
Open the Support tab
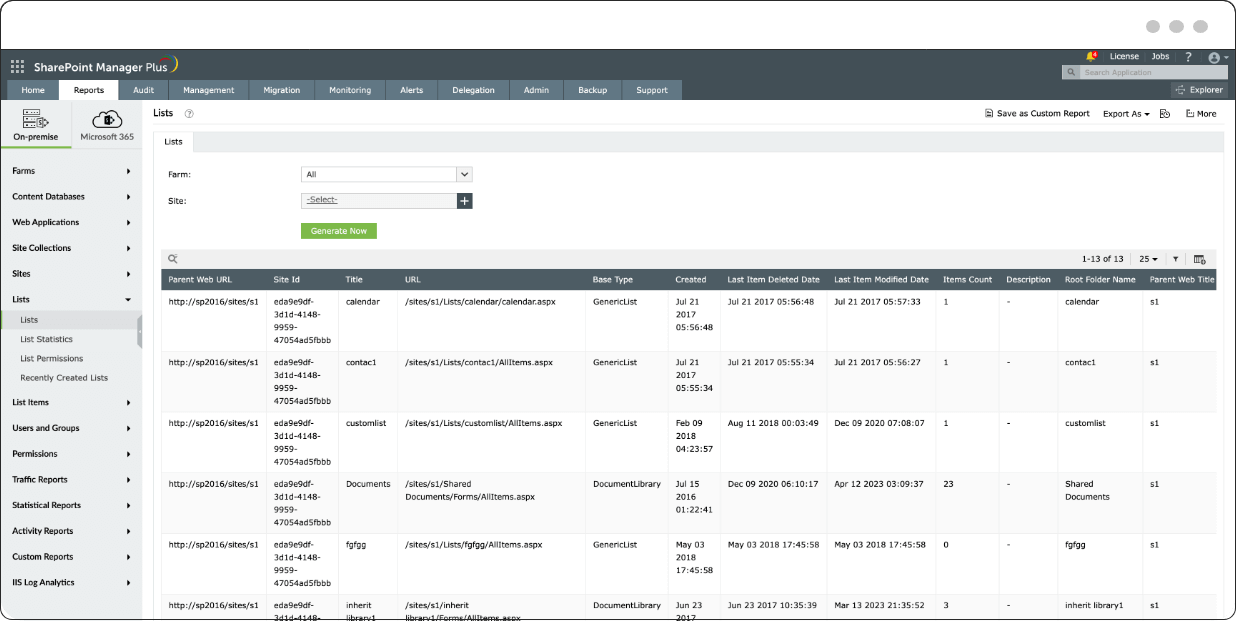652,90
